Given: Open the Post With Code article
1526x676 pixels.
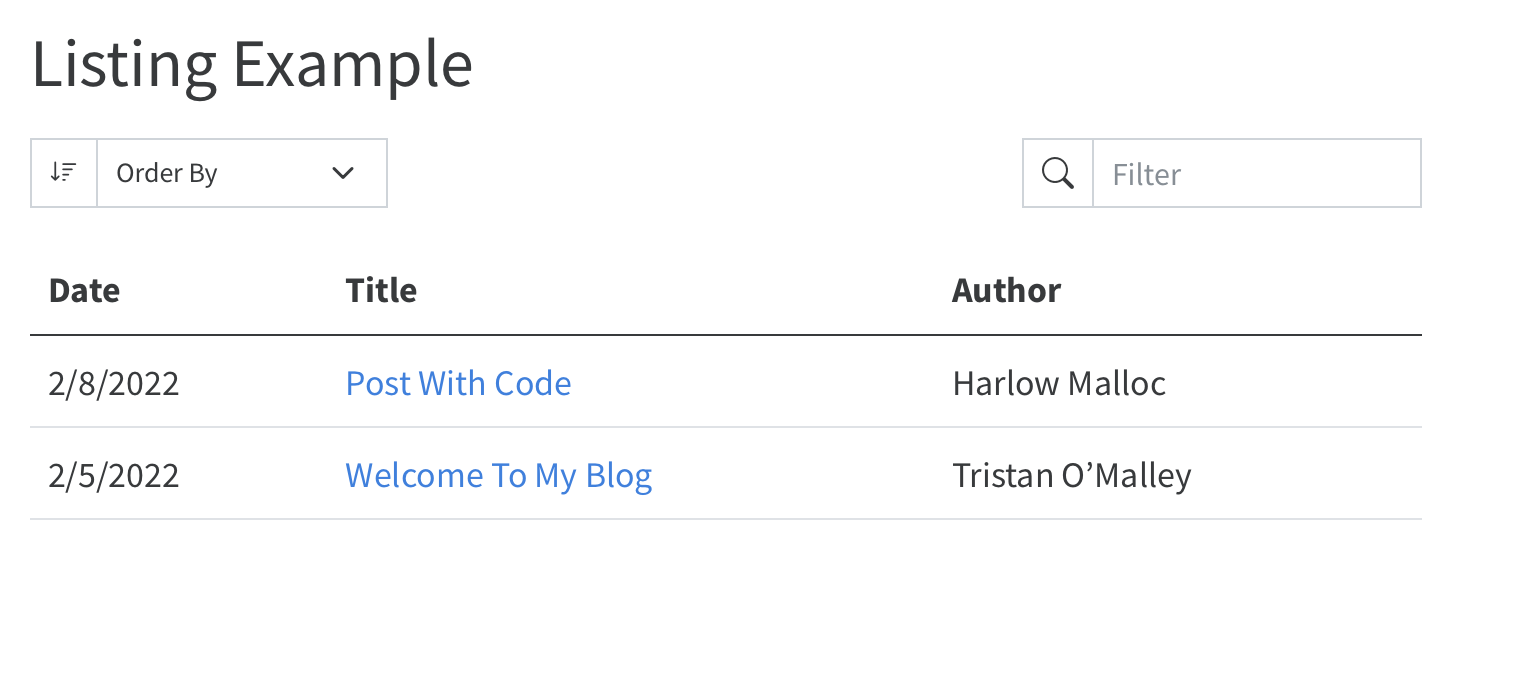Looking at the screenshot, I should click(458, 383).
